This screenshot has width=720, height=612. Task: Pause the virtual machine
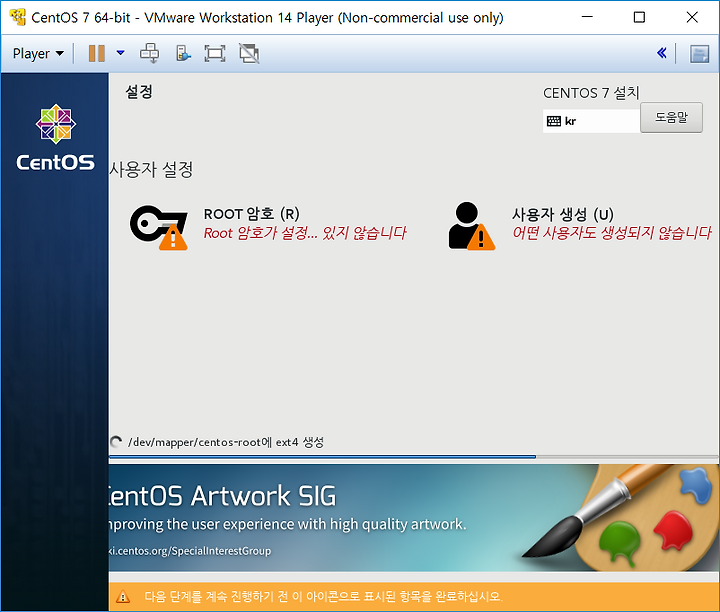96,54
